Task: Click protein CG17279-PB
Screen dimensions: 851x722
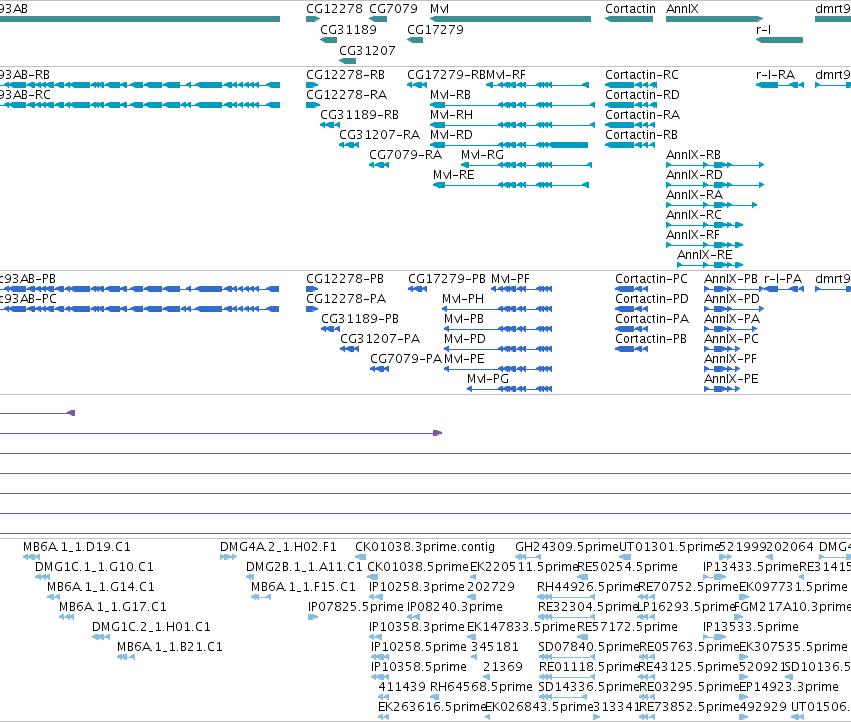Action: (447, 279)
